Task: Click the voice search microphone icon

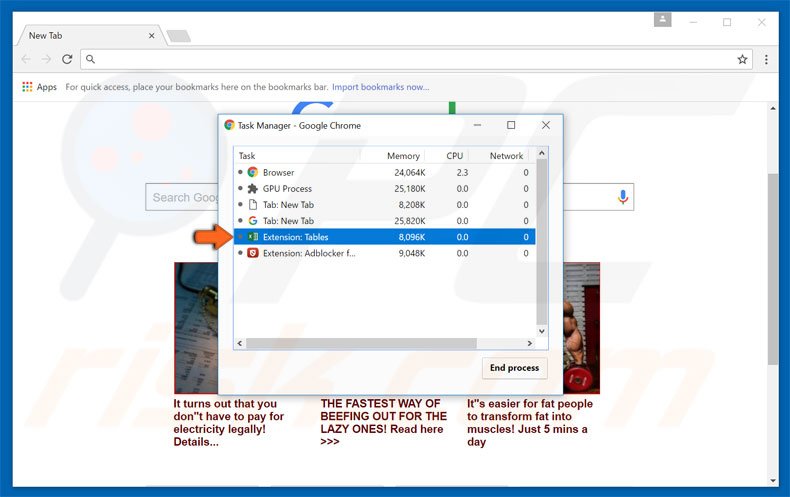Action: pos(623,197)
